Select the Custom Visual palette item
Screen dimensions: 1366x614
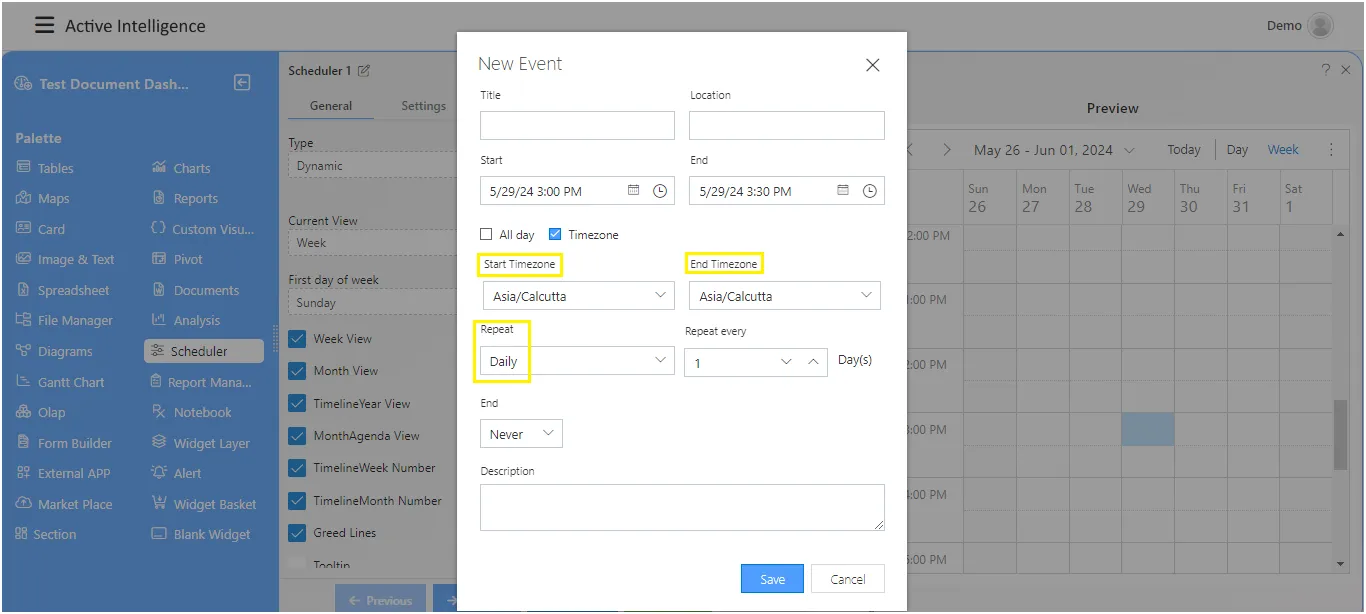coord(203,229)
